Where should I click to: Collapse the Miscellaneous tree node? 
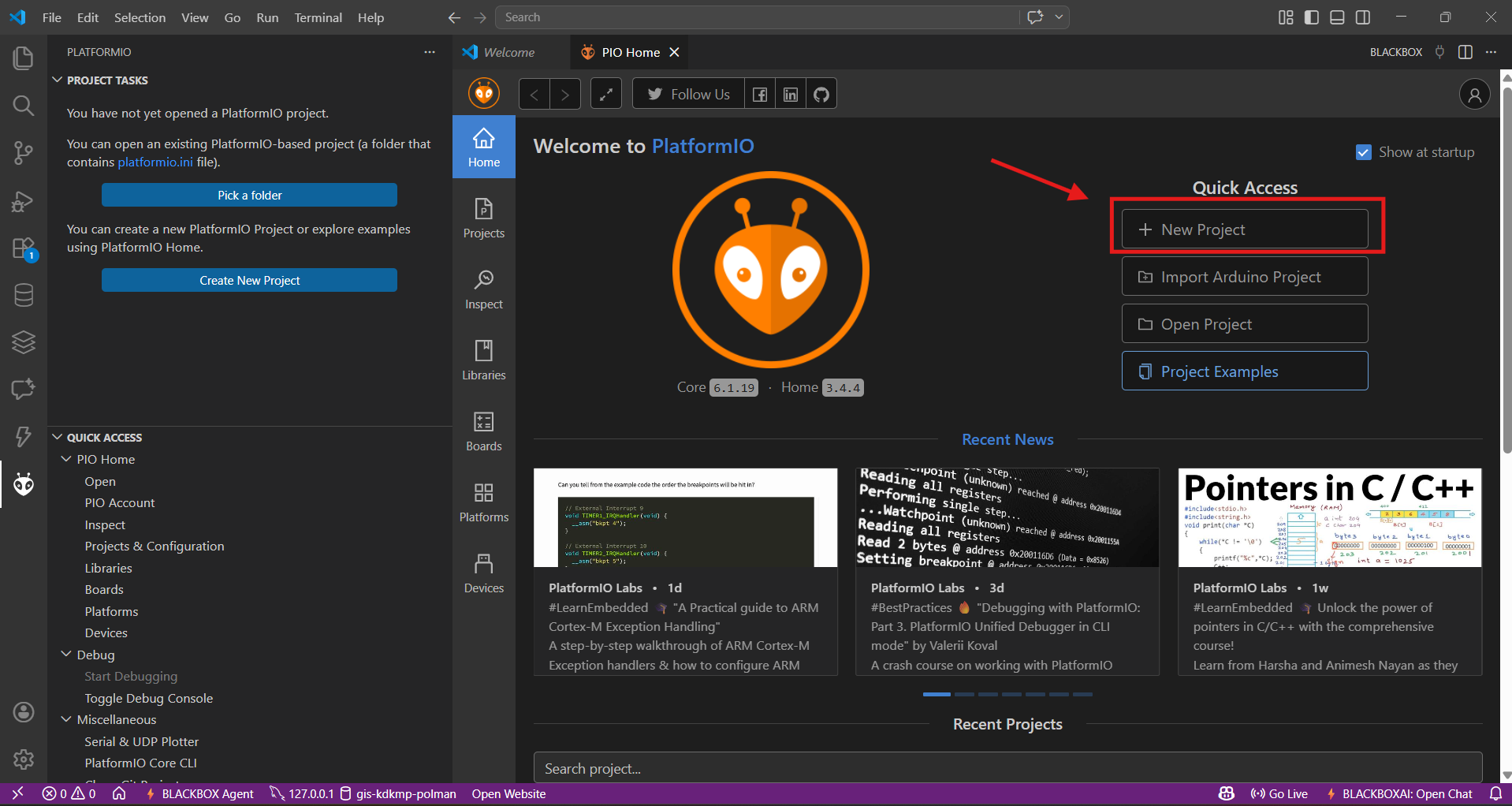coord(67,719)
